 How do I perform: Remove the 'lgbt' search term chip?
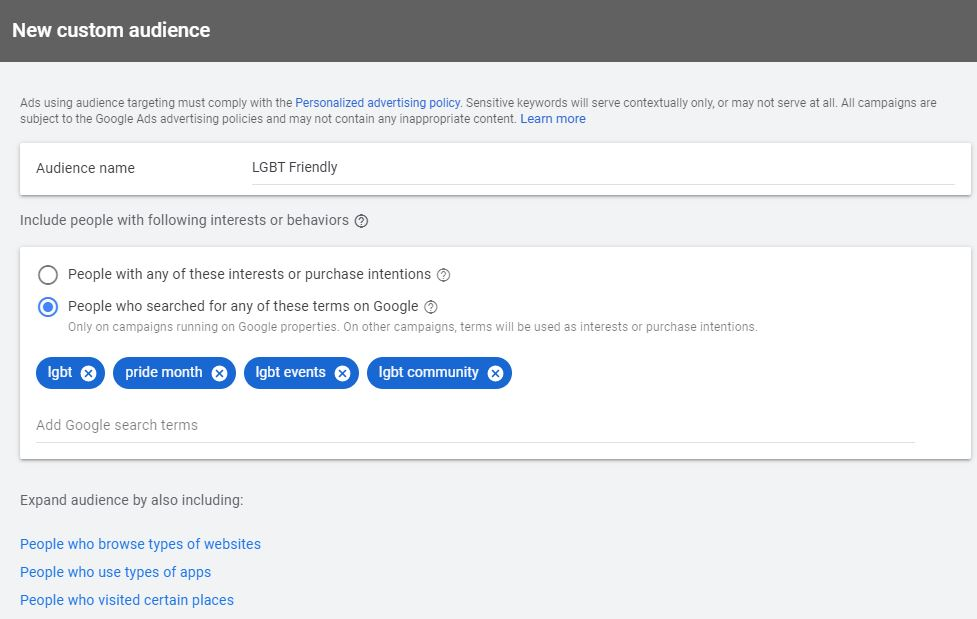coord(88,373)
